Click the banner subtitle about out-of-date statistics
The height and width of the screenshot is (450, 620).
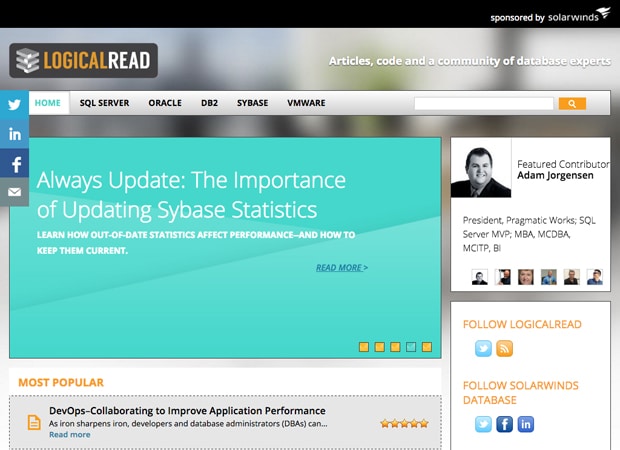coord(196,242)
